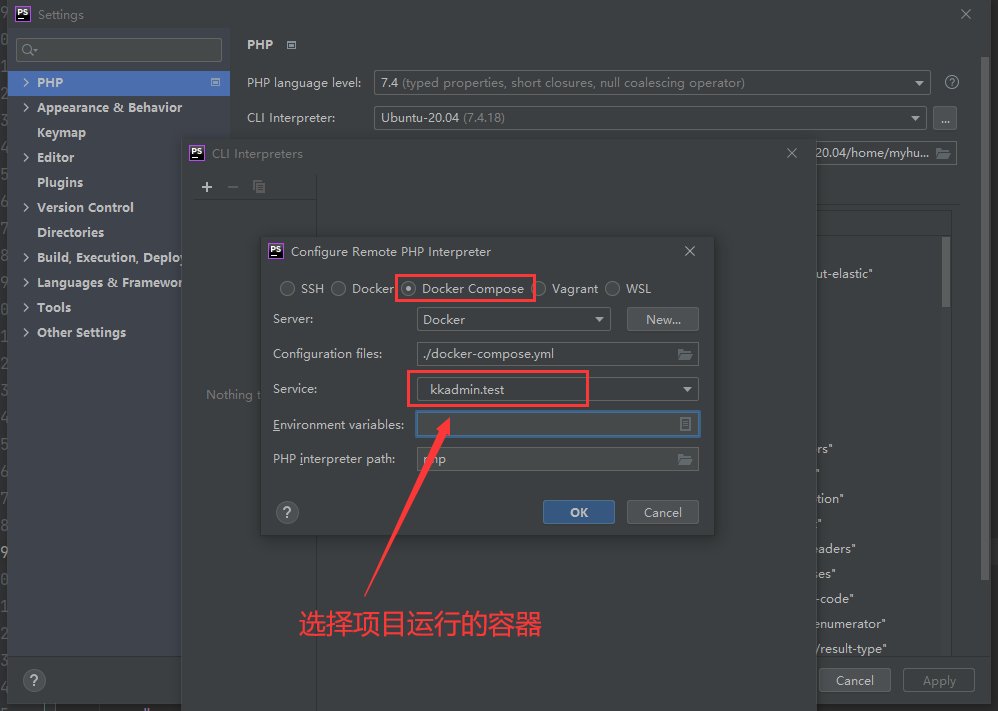
Task: Confirm the interpreter setup with OK
Action: 578,511
